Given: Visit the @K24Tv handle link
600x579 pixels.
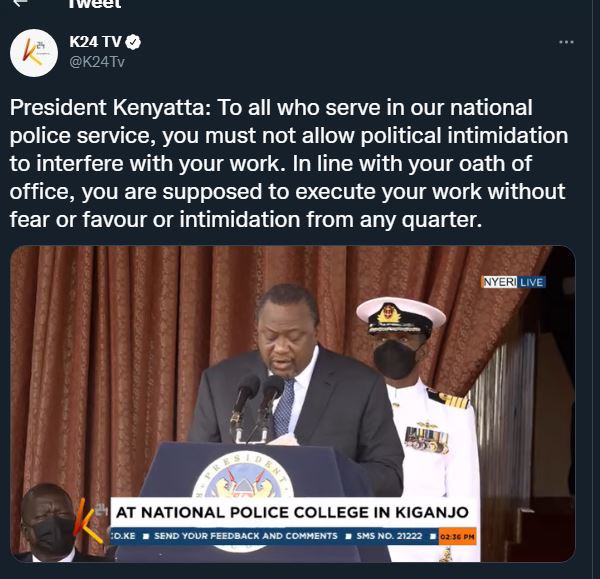Looking at the screenshot, I should 97,62.
